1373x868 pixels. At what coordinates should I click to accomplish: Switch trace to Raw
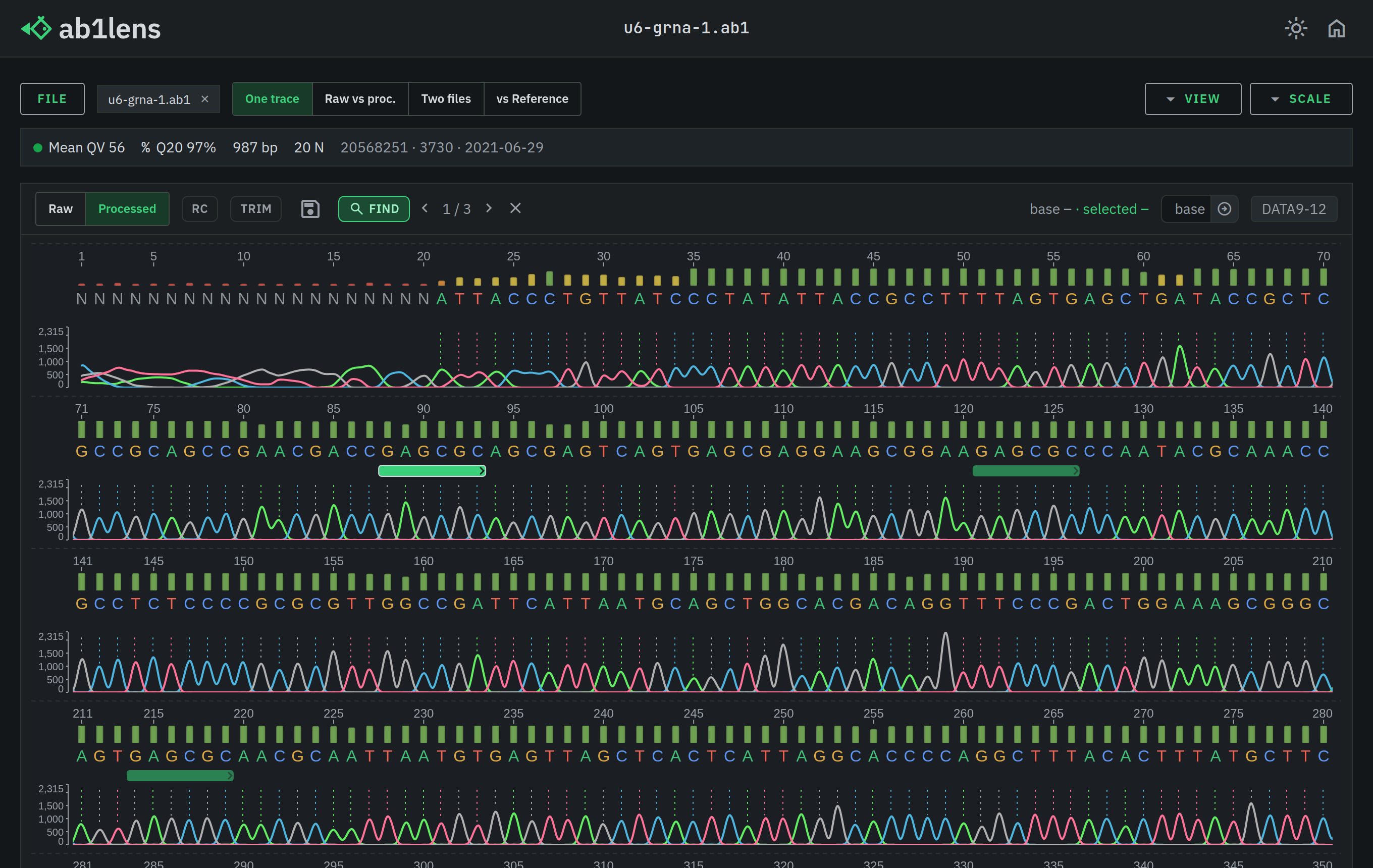coord(61,208)
